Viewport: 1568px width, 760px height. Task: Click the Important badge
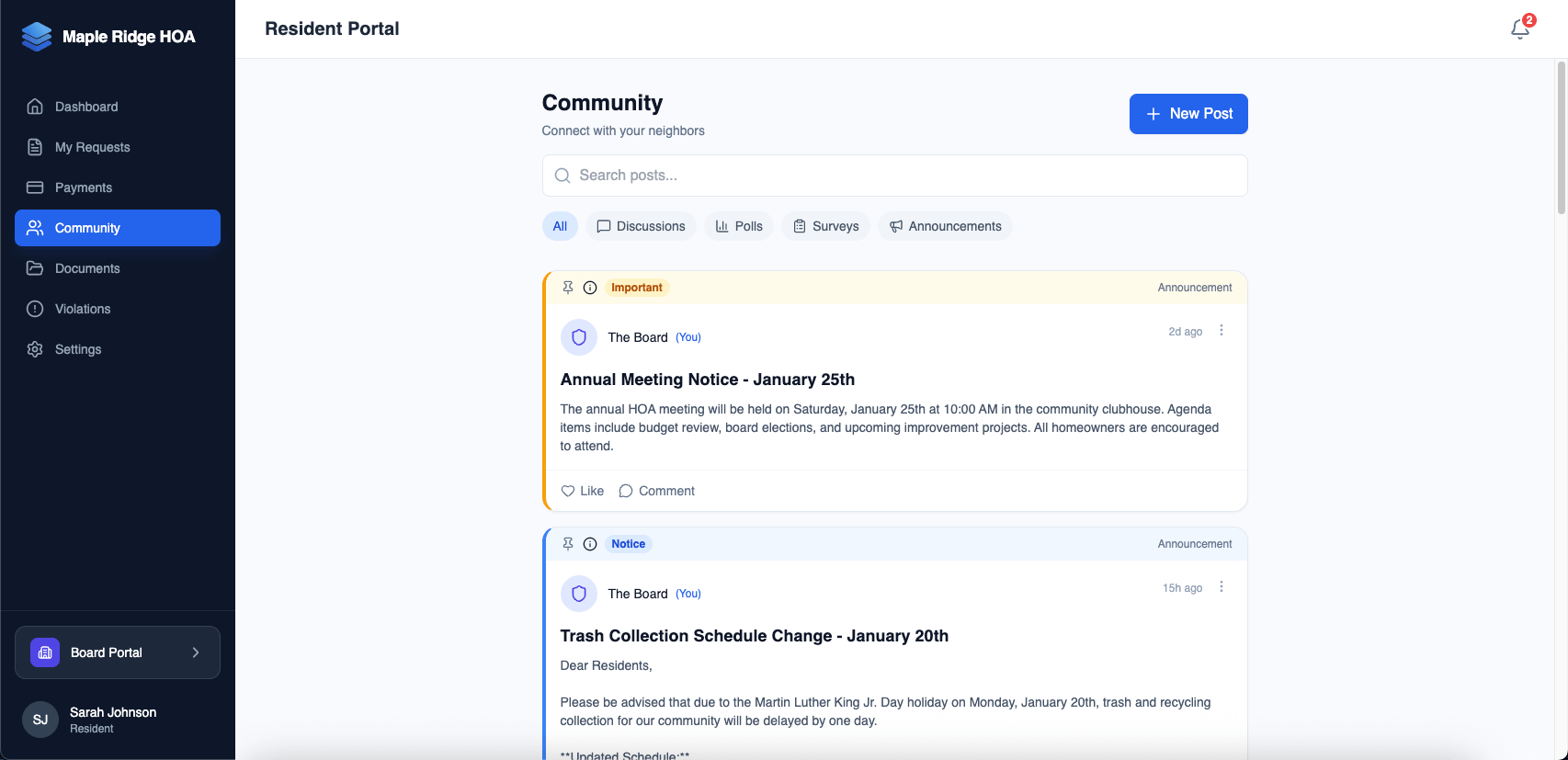pyautogui.click(x=637, y=288)
